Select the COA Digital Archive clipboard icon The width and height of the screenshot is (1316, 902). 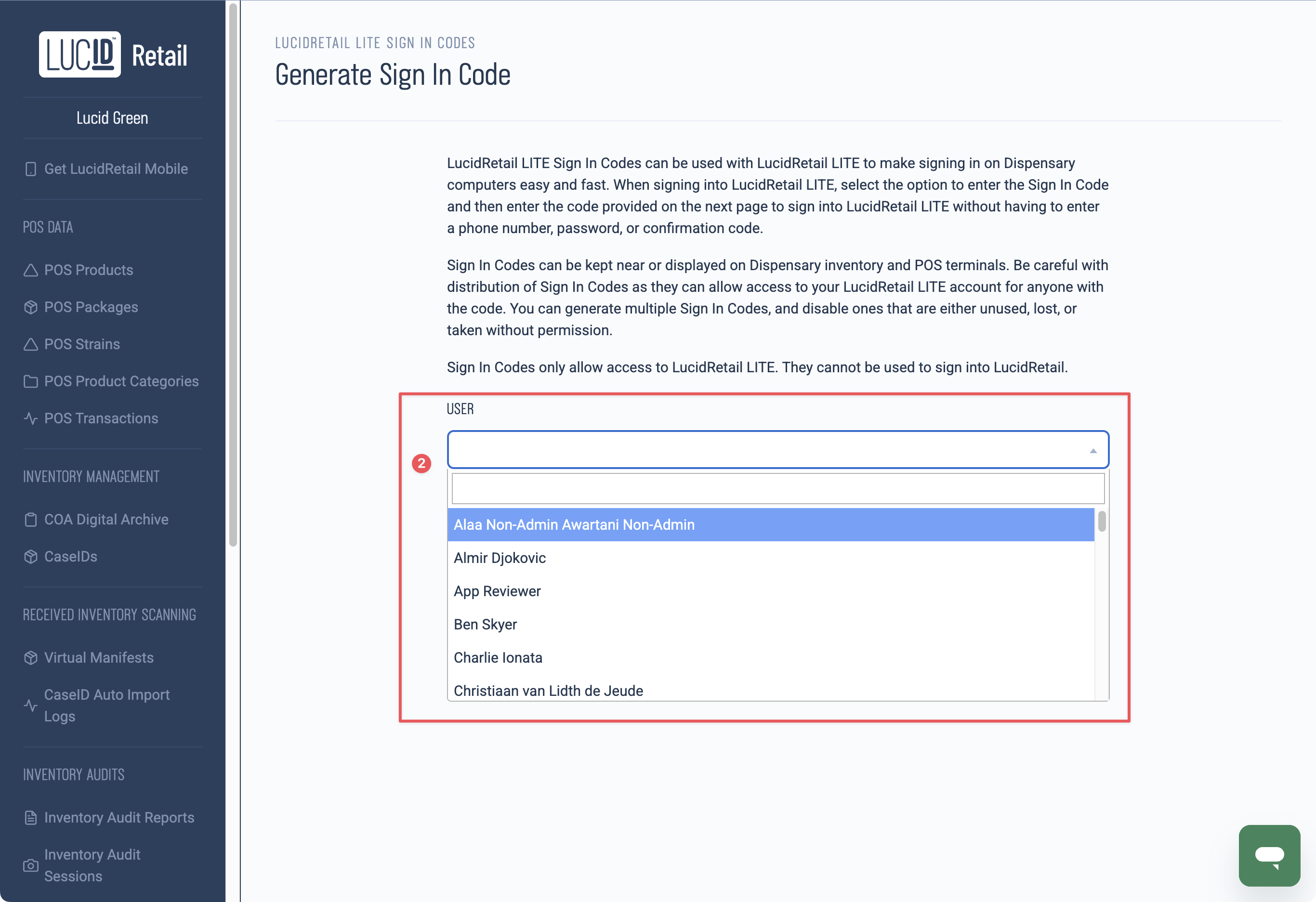click(x=31, y=519)
